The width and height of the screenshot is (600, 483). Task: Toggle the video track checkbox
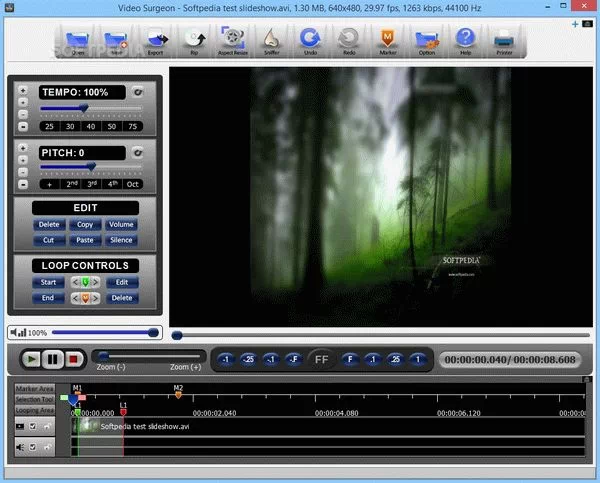point(33,426)
